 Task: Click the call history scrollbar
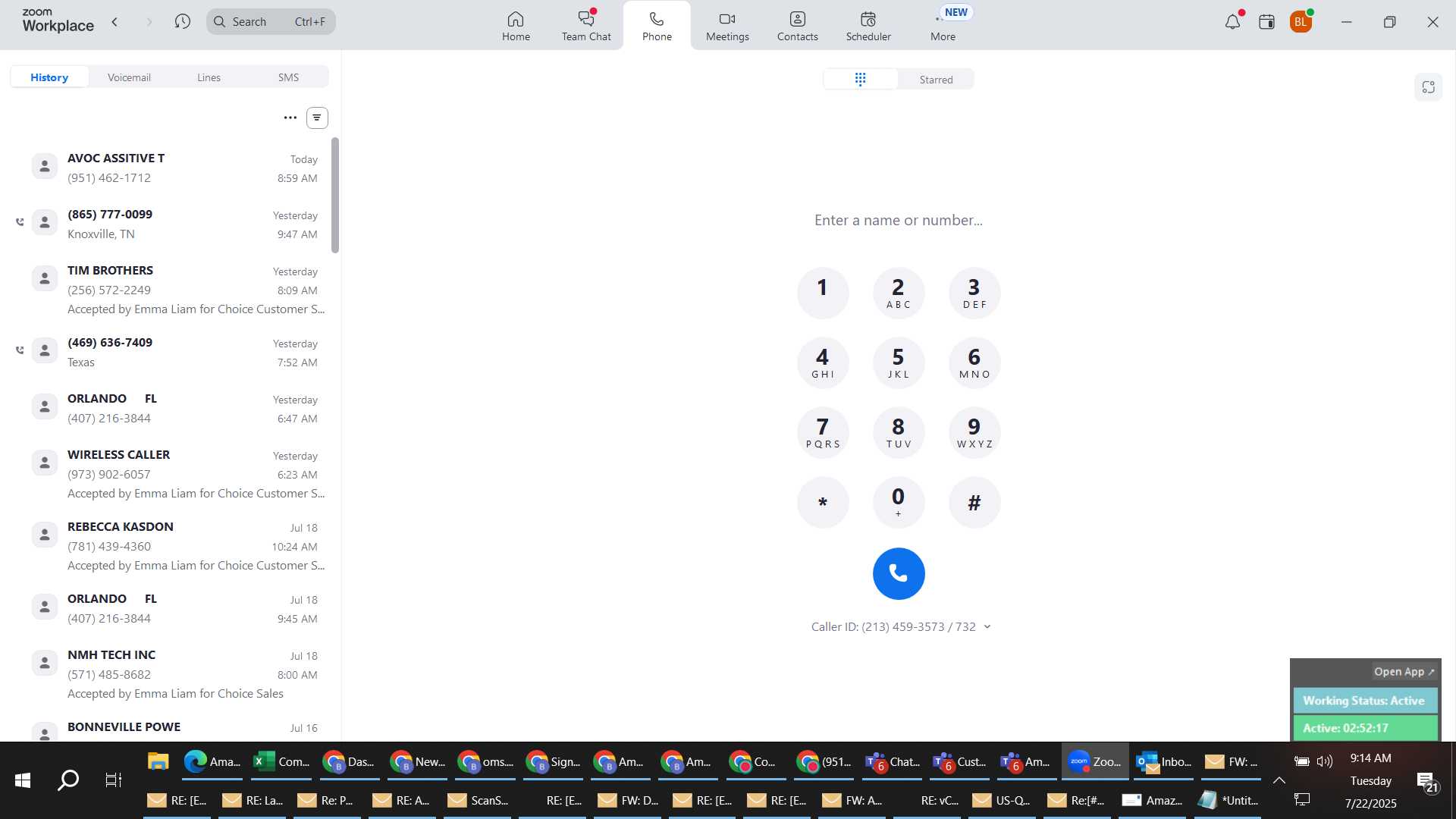click(335, 196)
